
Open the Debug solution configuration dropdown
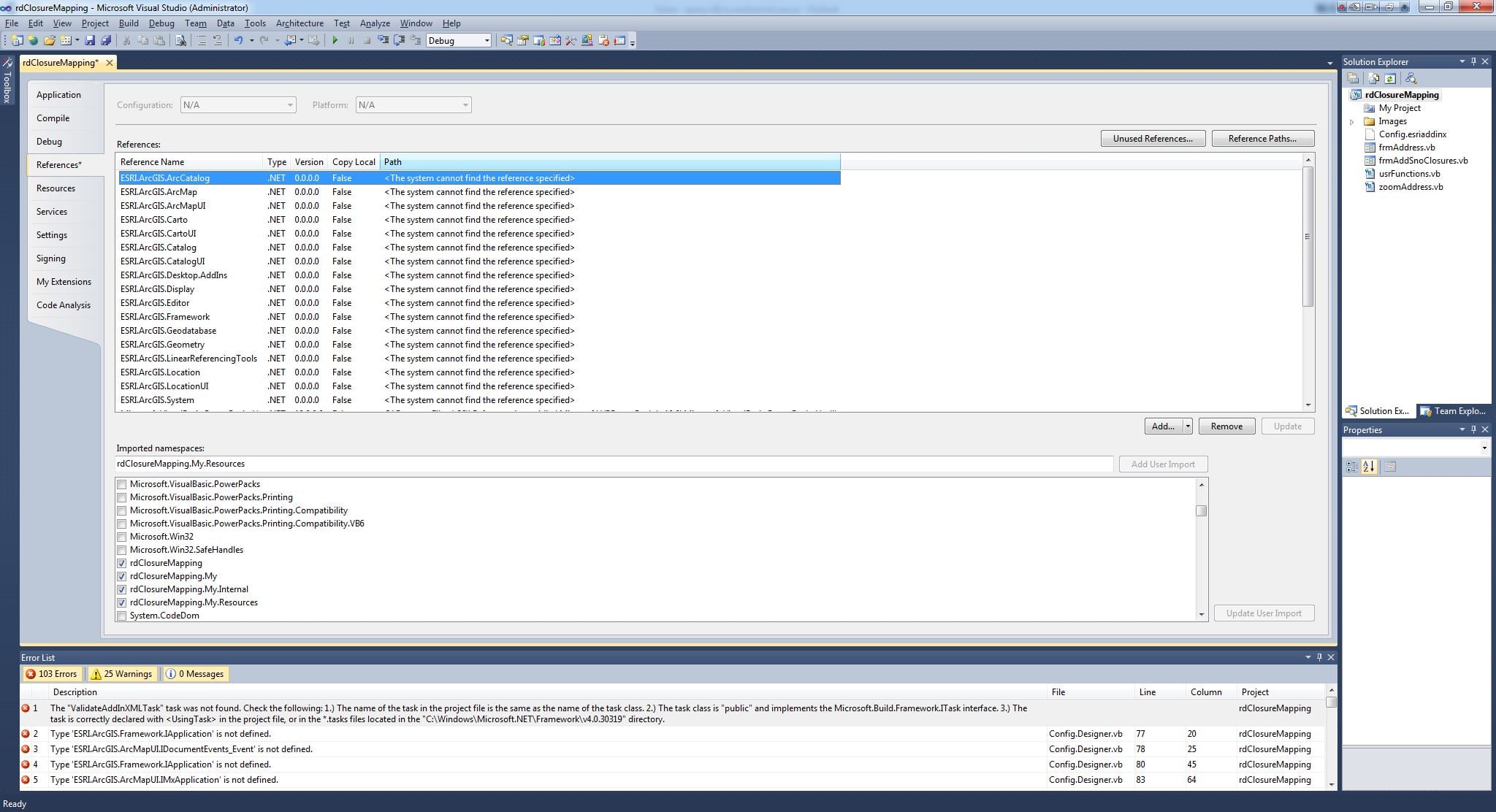[459, 41]
